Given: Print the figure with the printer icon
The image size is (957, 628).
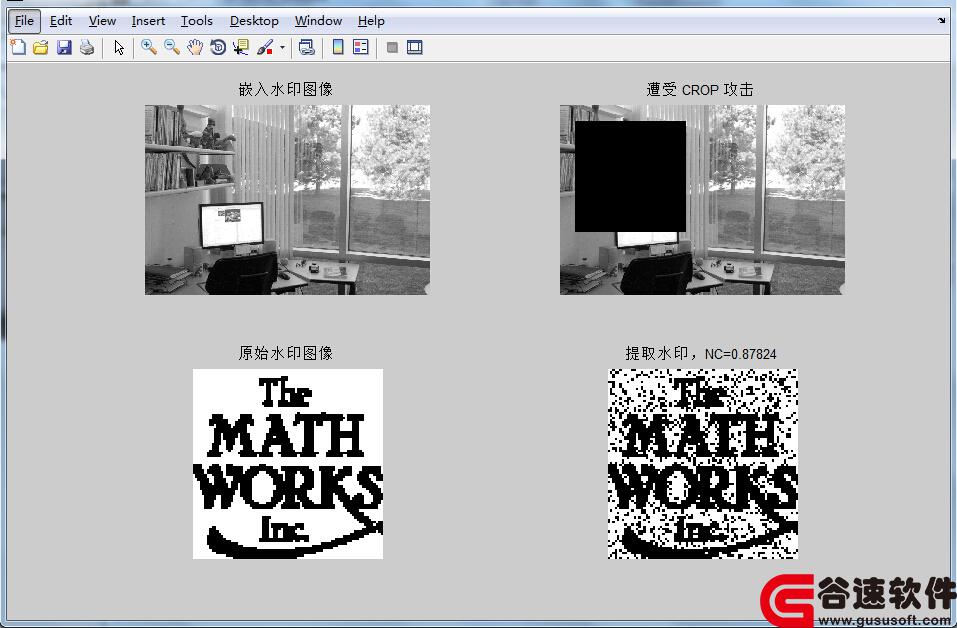Looking at the screenshot, I should tap(87, 47).
